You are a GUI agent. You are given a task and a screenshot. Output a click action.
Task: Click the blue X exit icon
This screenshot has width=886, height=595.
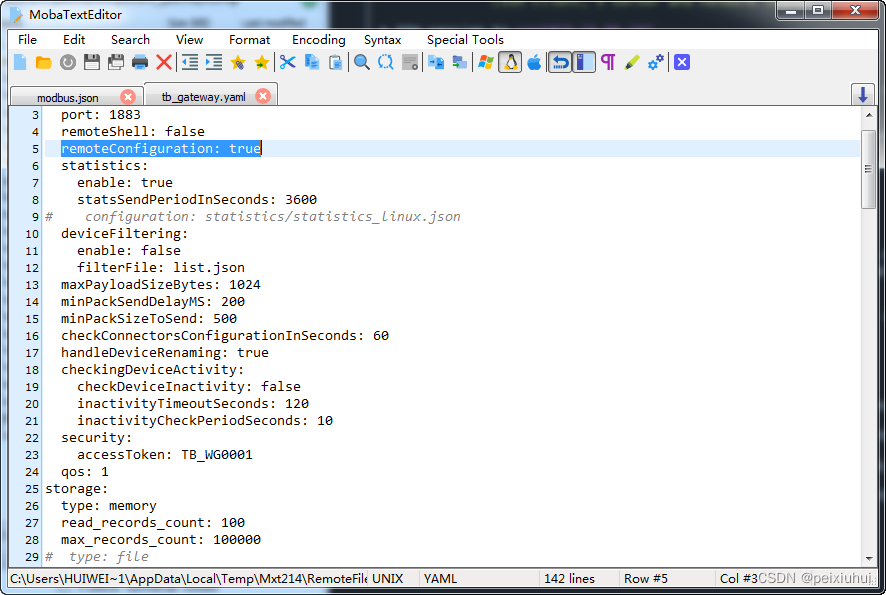tap(682, 62)
